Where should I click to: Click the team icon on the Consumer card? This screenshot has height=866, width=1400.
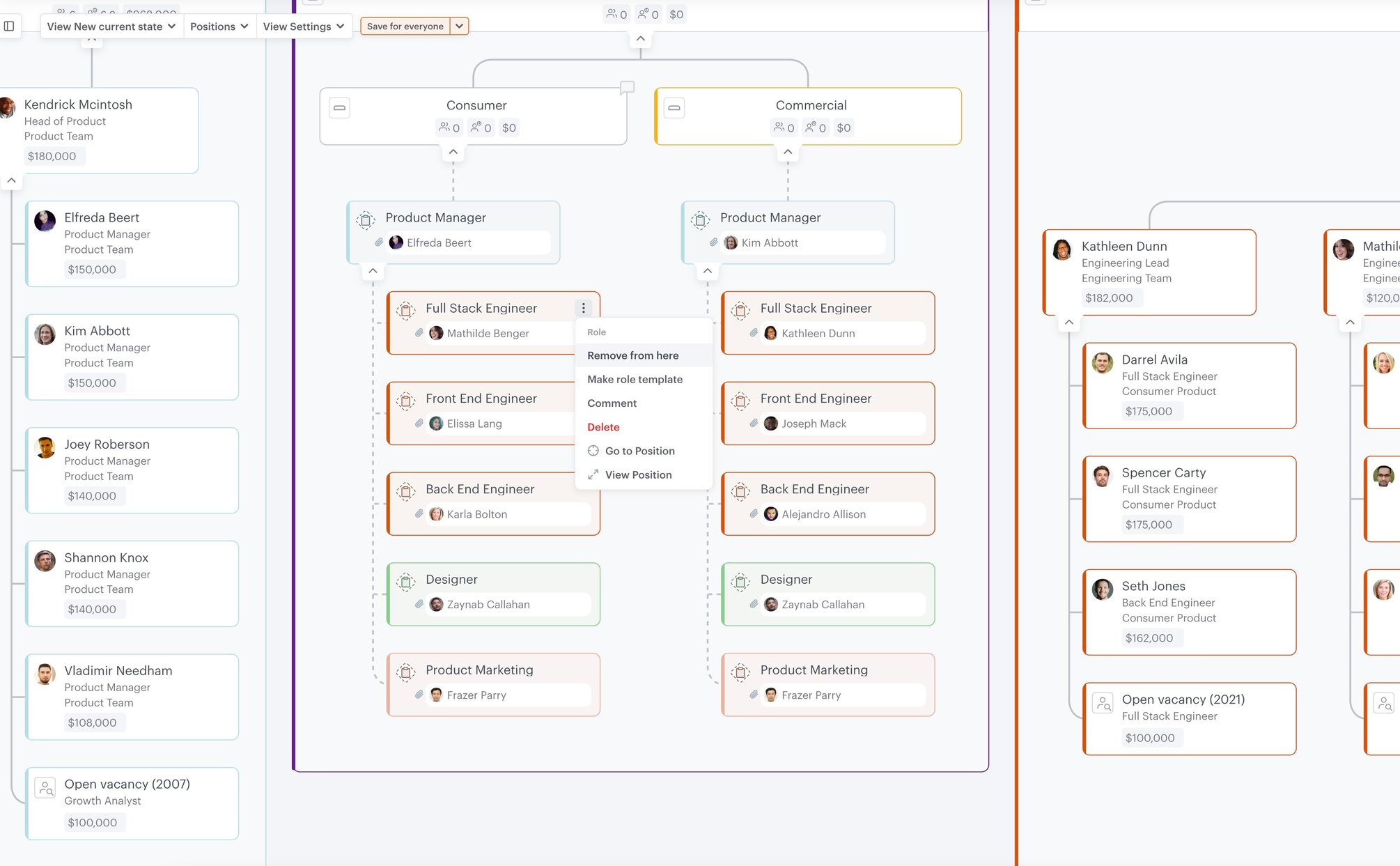tap(339, 107)
